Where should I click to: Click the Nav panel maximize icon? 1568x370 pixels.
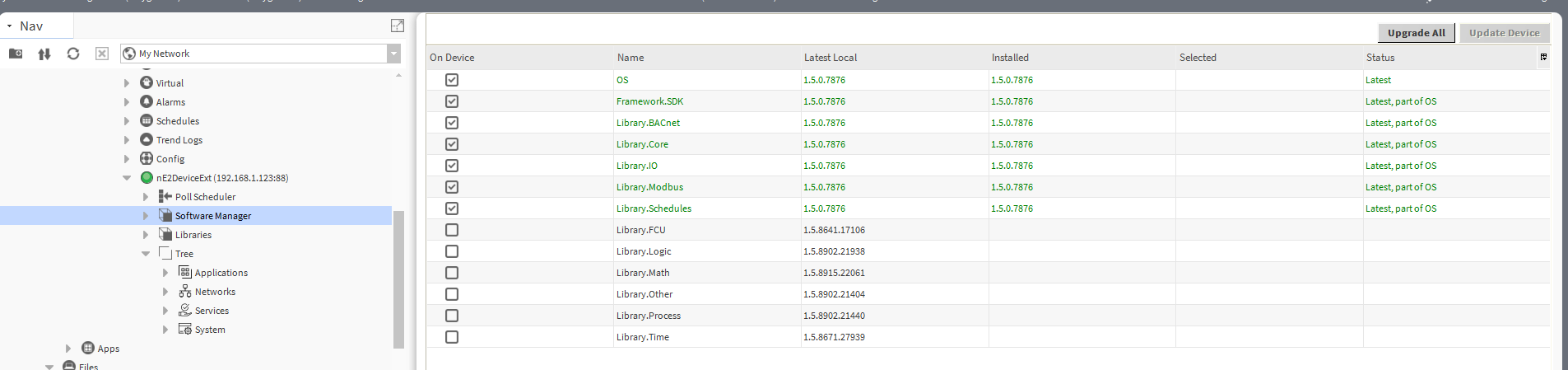[x=398, y=26]
